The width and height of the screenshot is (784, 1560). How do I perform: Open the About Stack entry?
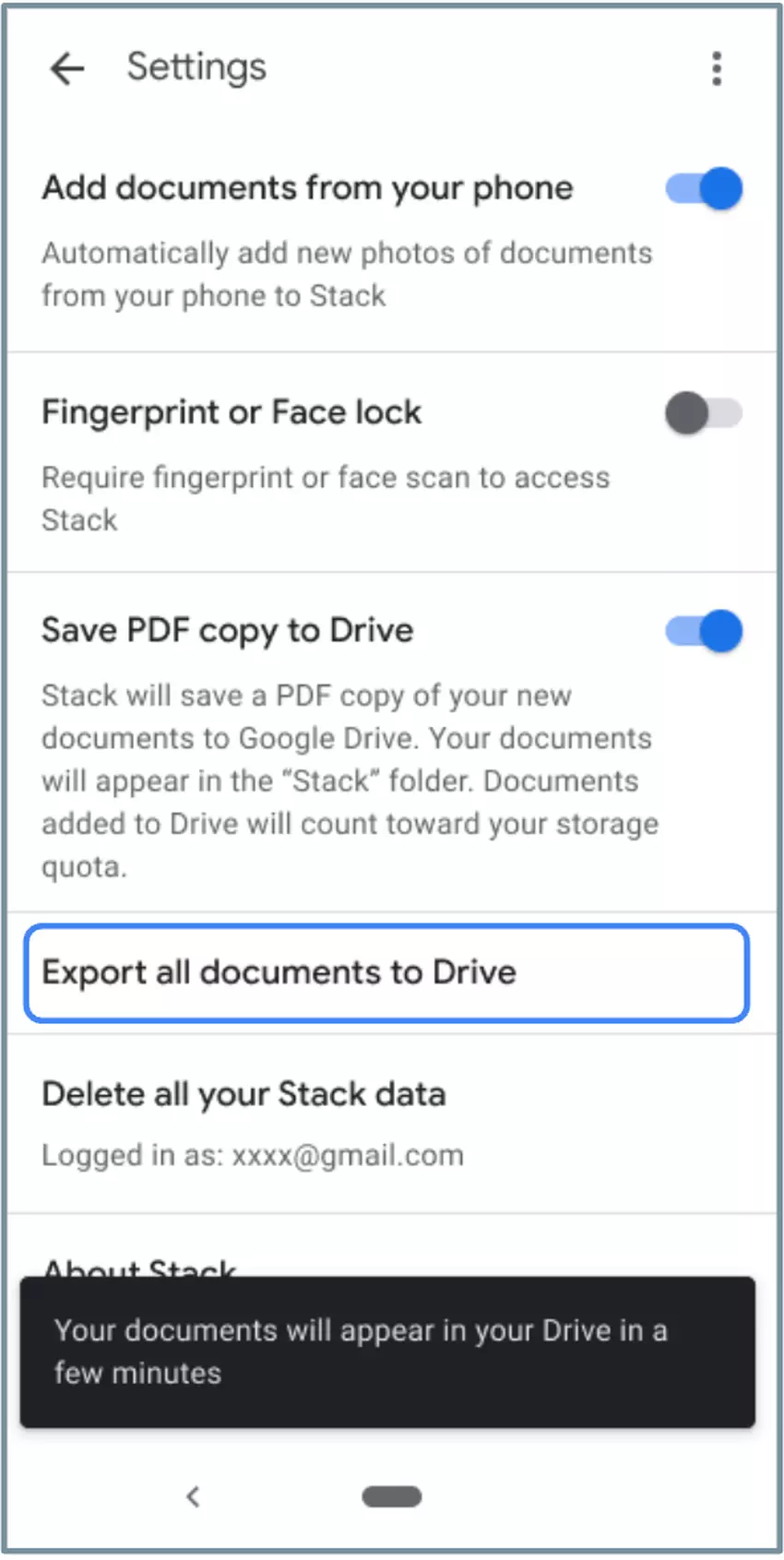[x=140, y=1267]
